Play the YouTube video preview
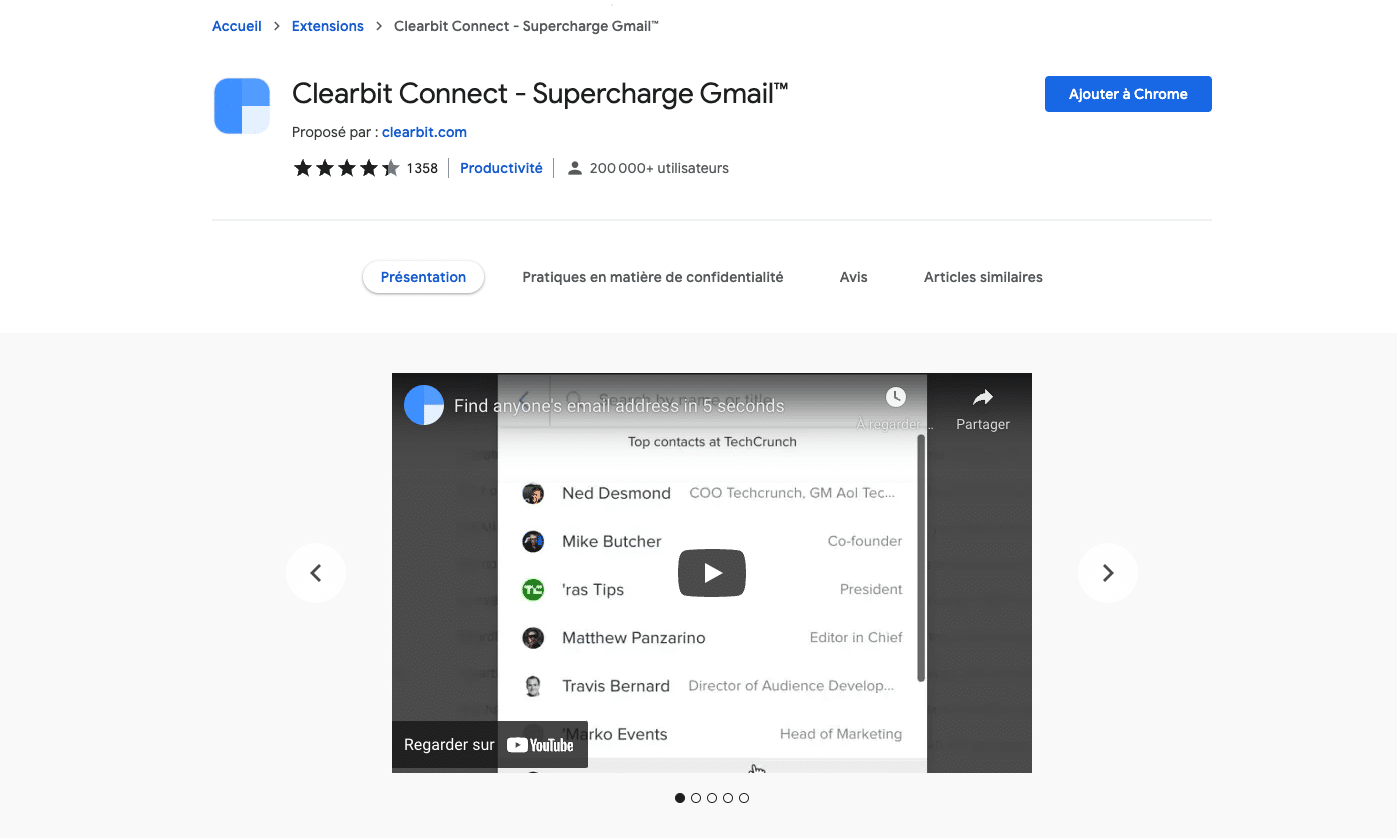The width and height of the screenshot is (1397, 838). 712,573
